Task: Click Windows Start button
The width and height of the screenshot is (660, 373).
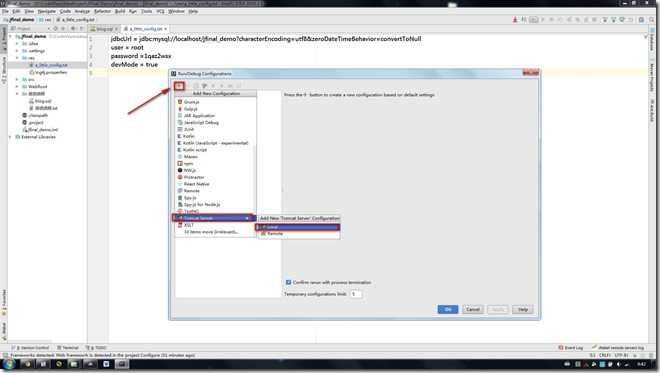Action: coord(8,365)
